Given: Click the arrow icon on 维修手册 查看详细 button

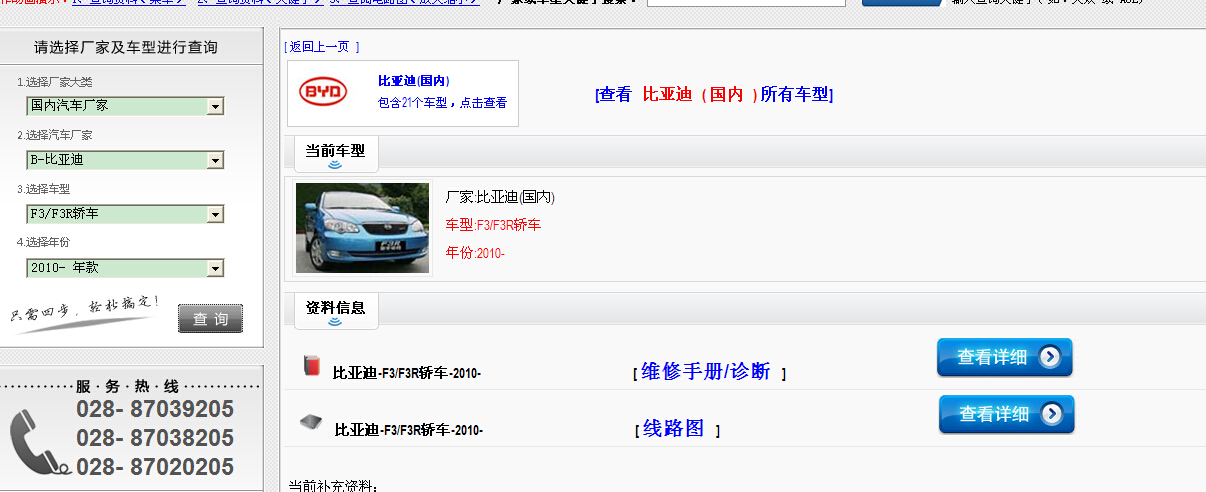Looking at the screenshot, I should click(1049, 357).
